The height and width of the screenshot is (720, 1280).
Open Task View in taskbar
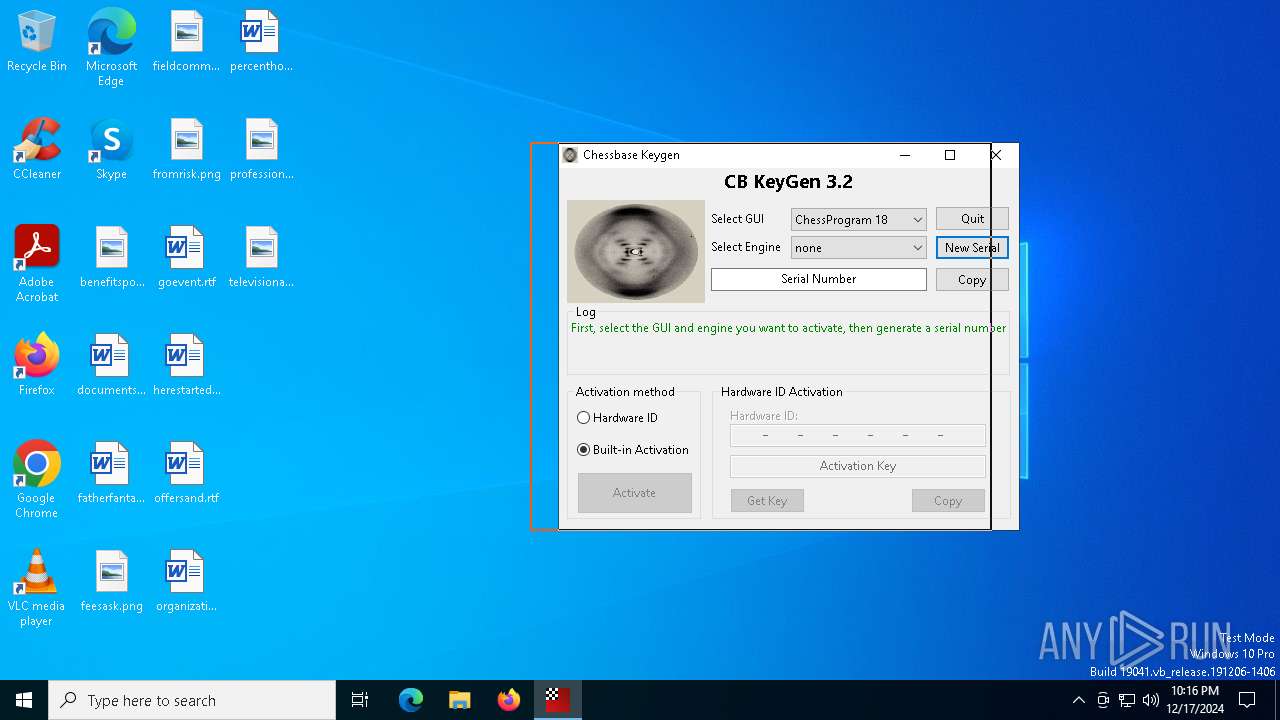click(360, 700)
